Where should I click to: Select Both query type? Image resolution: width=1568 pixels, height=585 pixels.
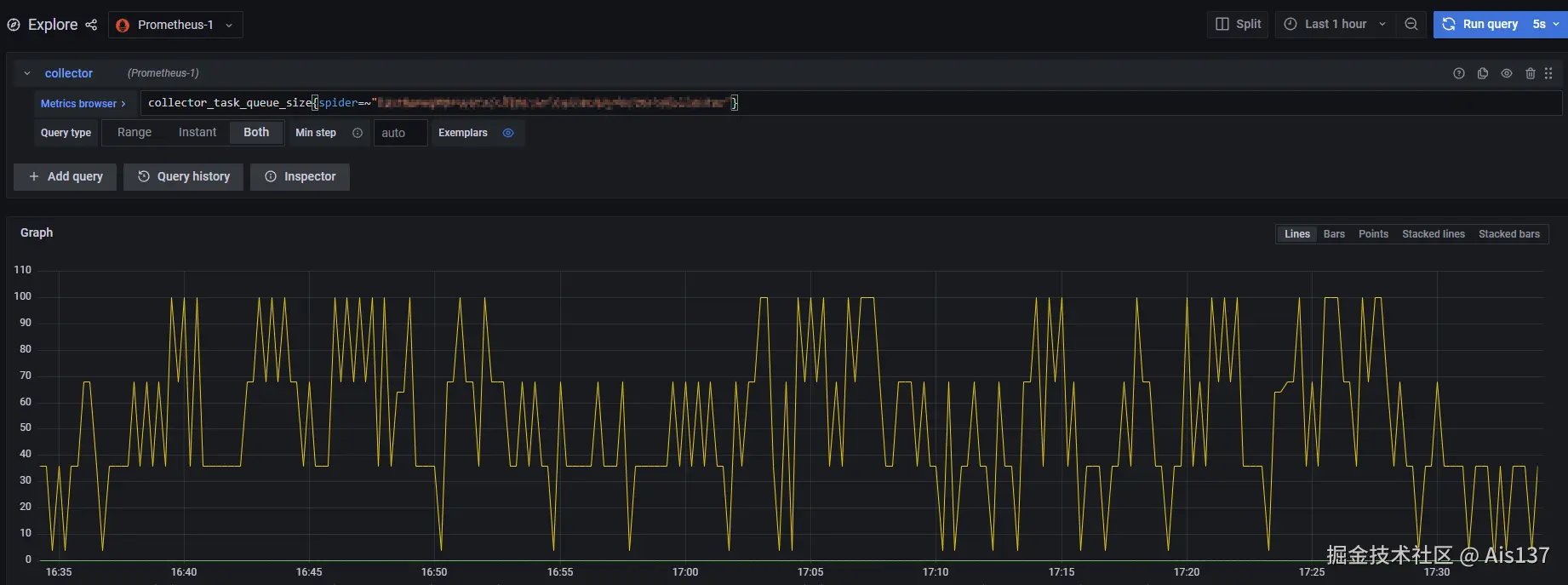coord(256,132)
